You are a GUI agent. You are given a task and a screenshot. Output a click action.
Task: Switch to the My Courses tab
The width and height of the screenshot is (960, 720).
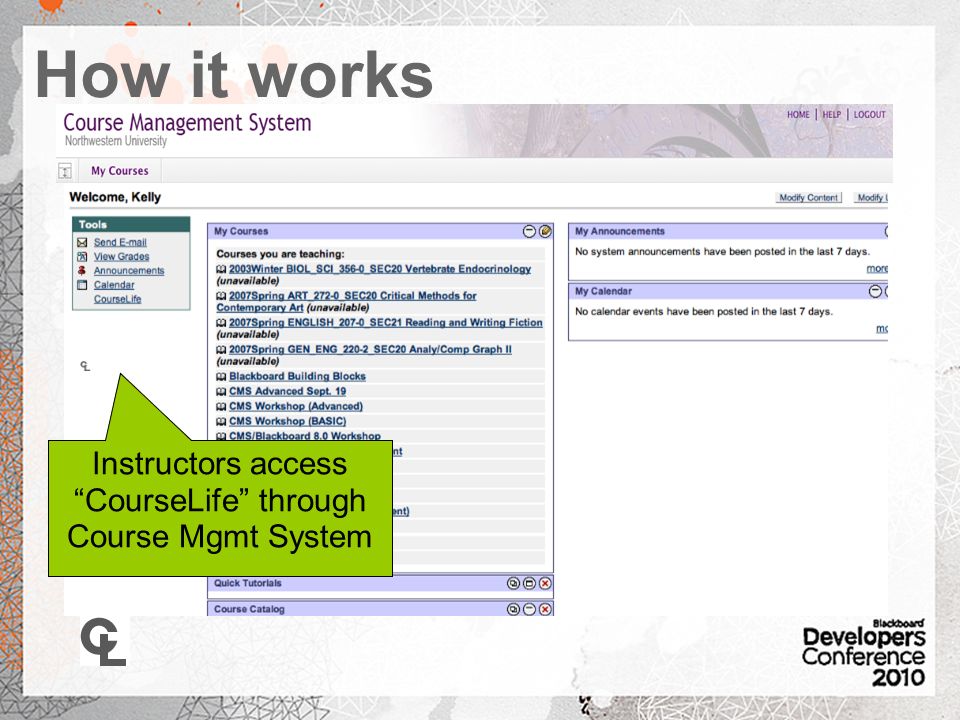pos(120,171)
